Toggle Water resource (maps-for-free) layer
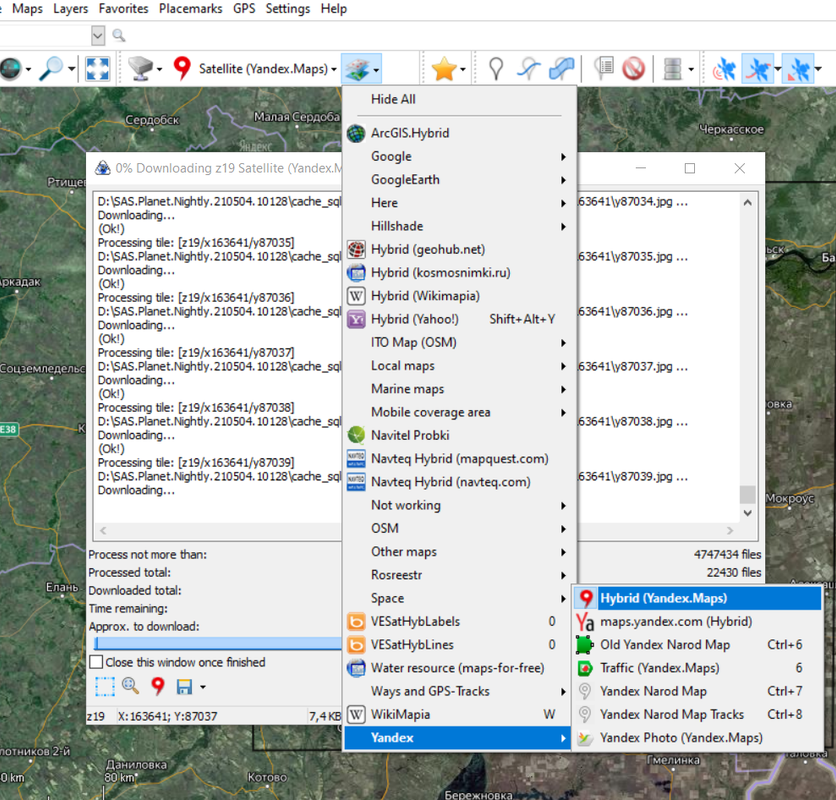 [x=459, y=668]
